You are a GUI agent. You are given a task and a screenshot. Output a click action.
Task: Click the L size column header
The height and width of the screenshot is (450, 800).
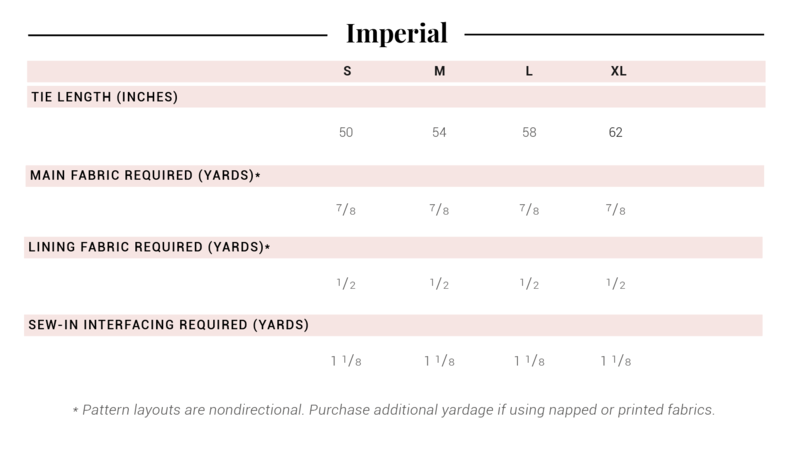[530, 72]
